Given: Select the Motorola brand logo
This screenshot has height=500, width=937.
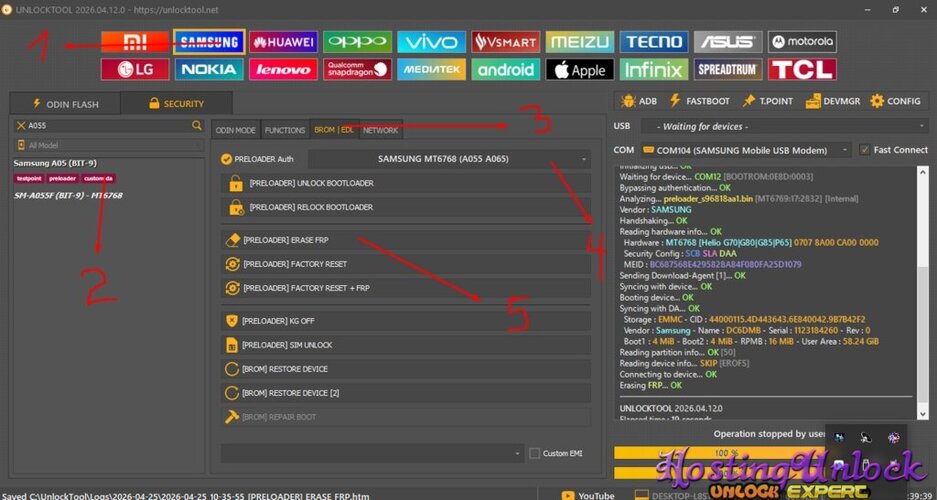Looking at the screenshot, I should coord(802,42).
